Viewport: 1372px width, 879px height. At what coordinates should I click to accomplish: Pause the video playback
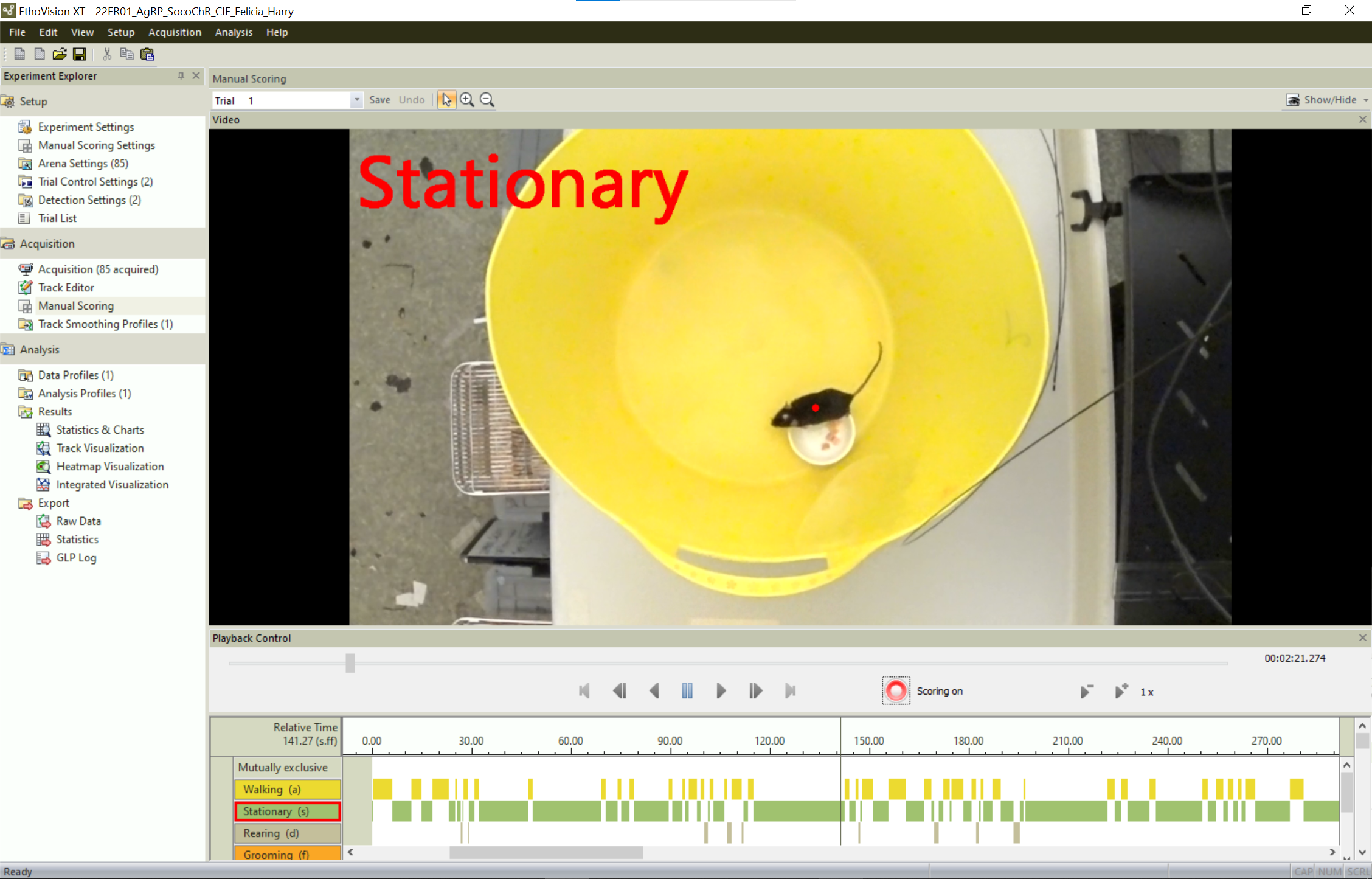(687, 690)
